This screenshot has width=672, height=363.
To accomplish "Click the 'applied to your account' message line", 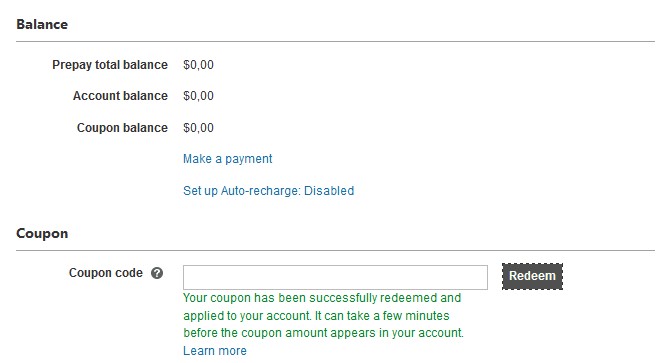I will tap(316, 316).
